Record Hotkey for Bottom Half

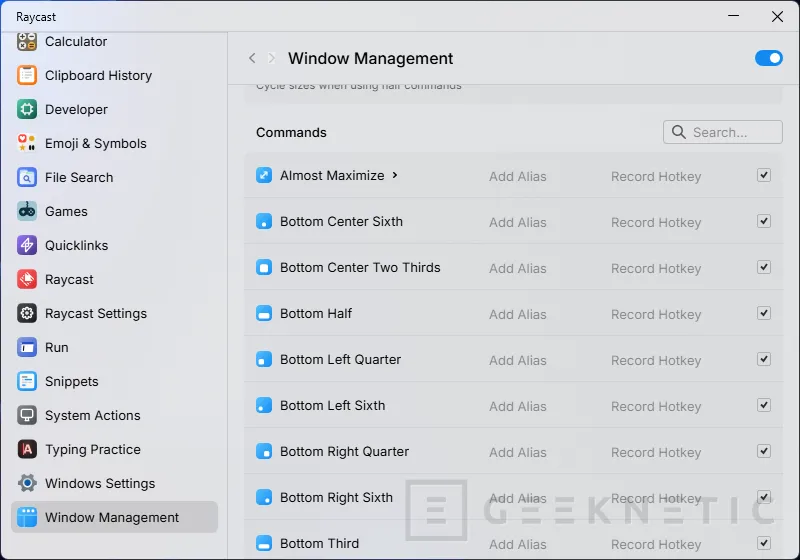point(656,314)
